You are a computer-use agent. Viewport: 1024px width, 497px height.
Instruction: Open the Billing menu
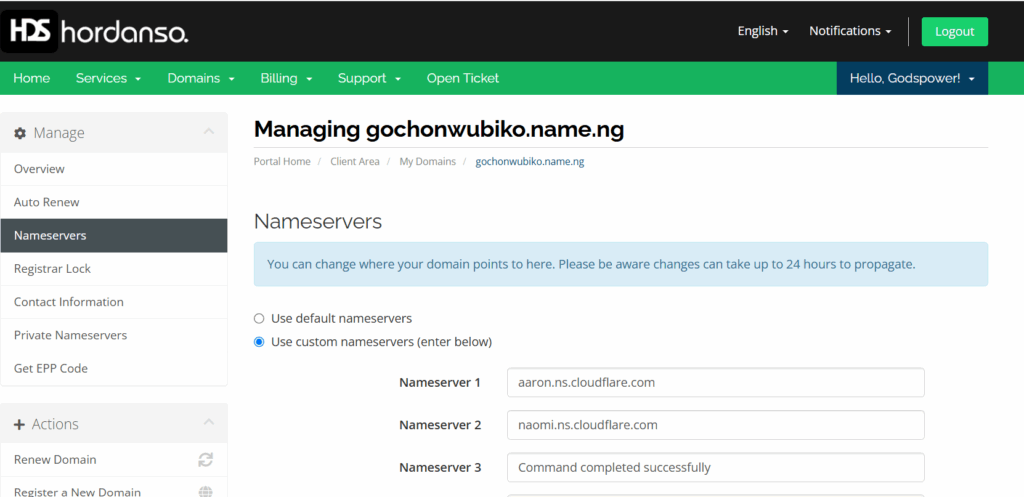point(286,78)
